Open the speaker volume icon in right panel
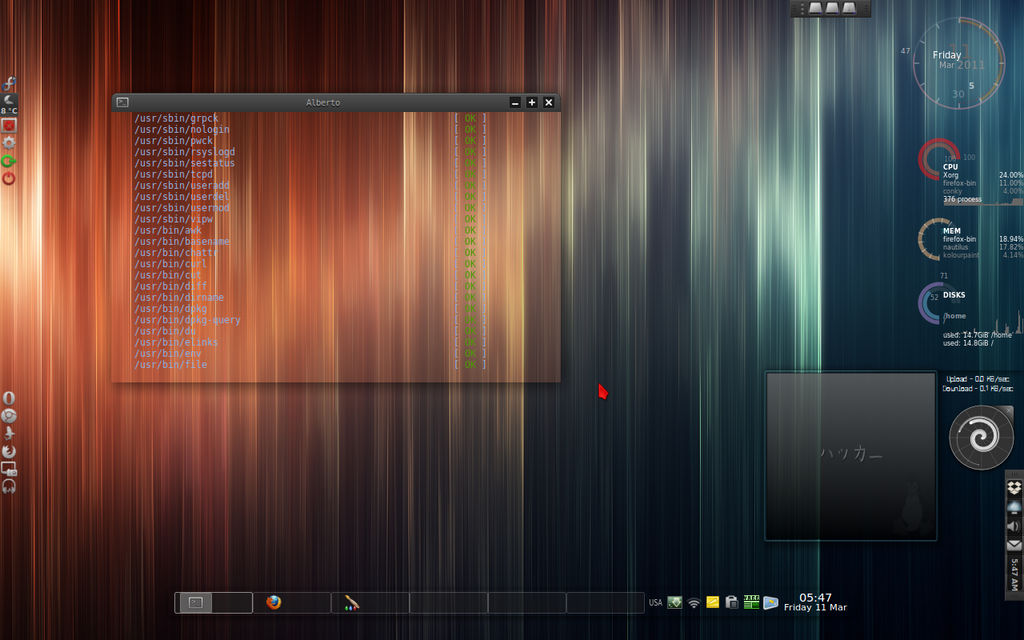The height and width of the screenshot is (640, 1024). (1014, 526)
